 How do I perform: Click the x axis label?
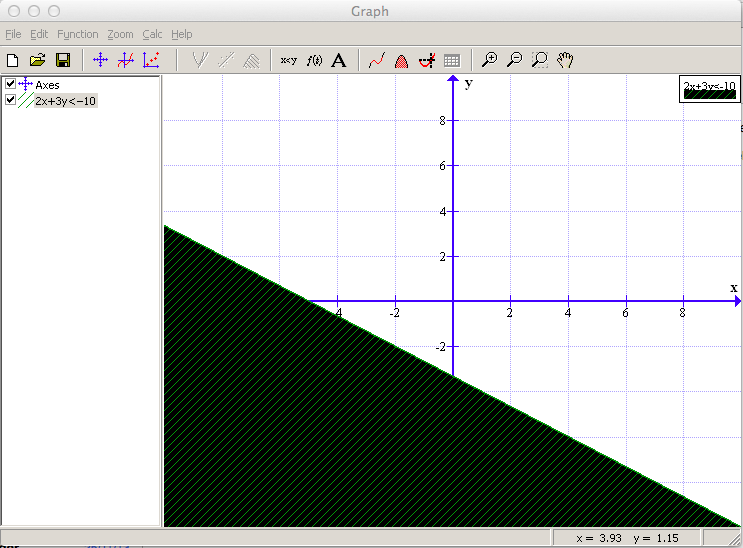click(734, 288)
